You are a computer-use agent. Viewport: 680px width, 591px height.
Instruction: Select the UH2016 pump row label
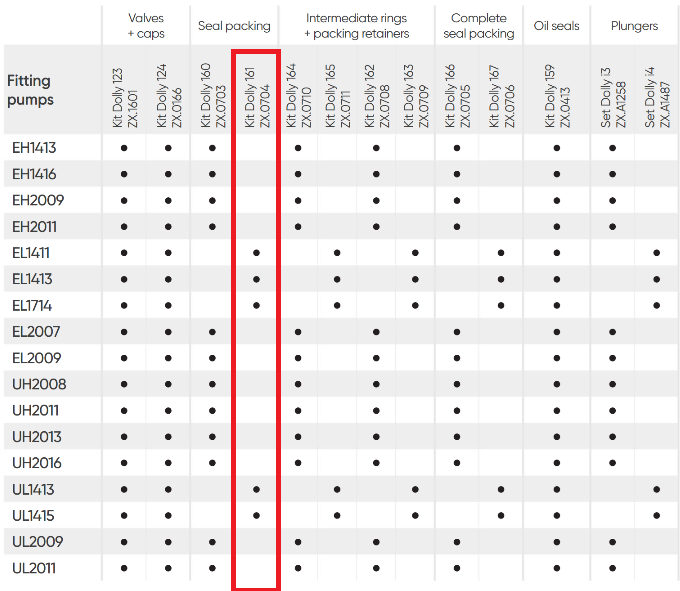[37, 463]
